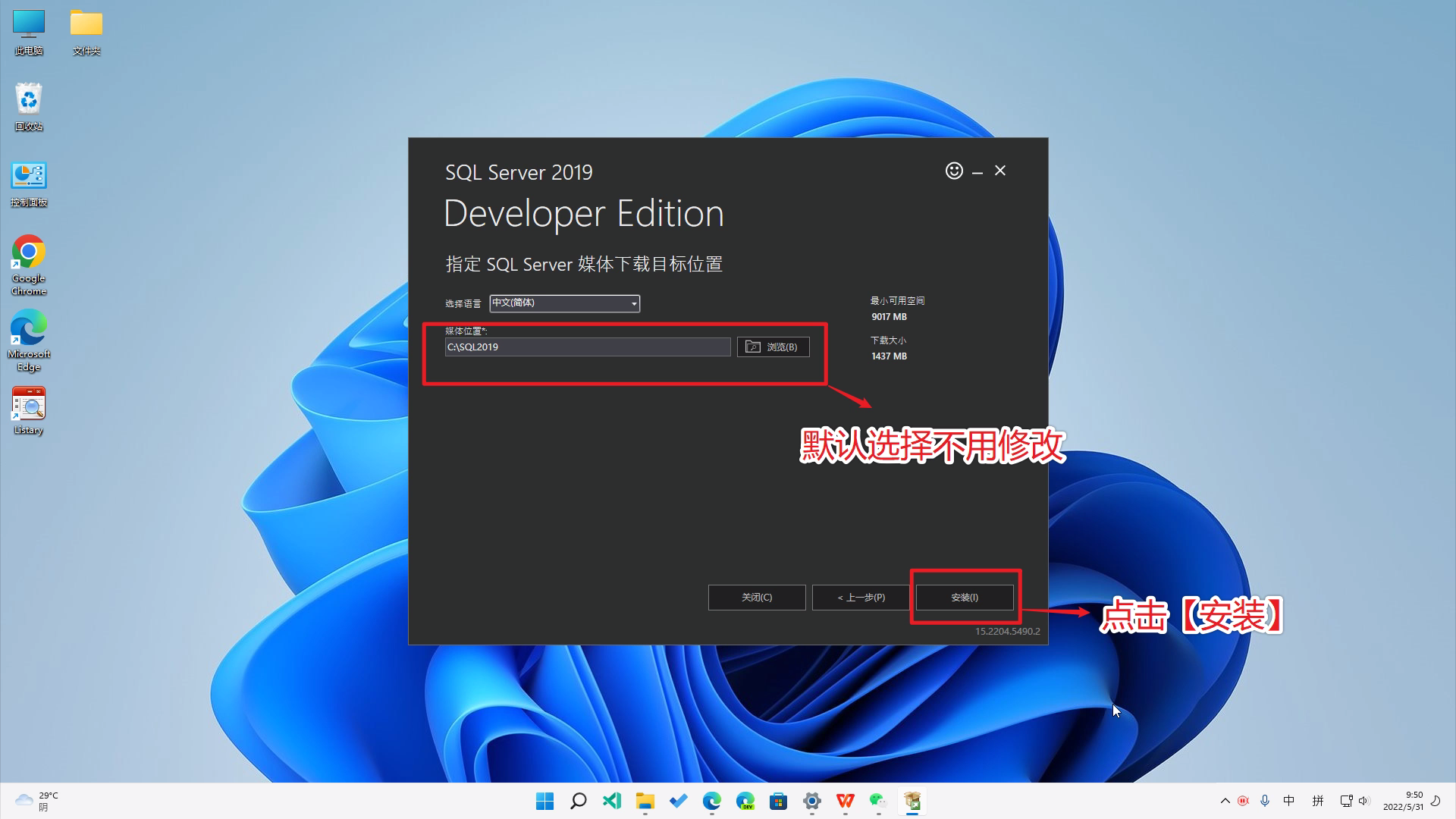This screenshot has height=819, width=1456.
Task: Open the blue checkmark To Do app
Action: (678, 801)
